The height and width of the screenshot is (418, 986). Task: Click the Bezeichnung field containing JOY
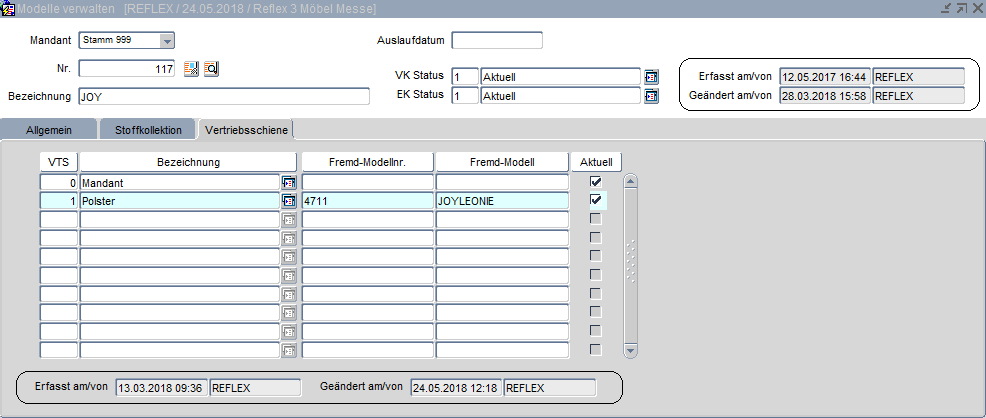[223, 97]
